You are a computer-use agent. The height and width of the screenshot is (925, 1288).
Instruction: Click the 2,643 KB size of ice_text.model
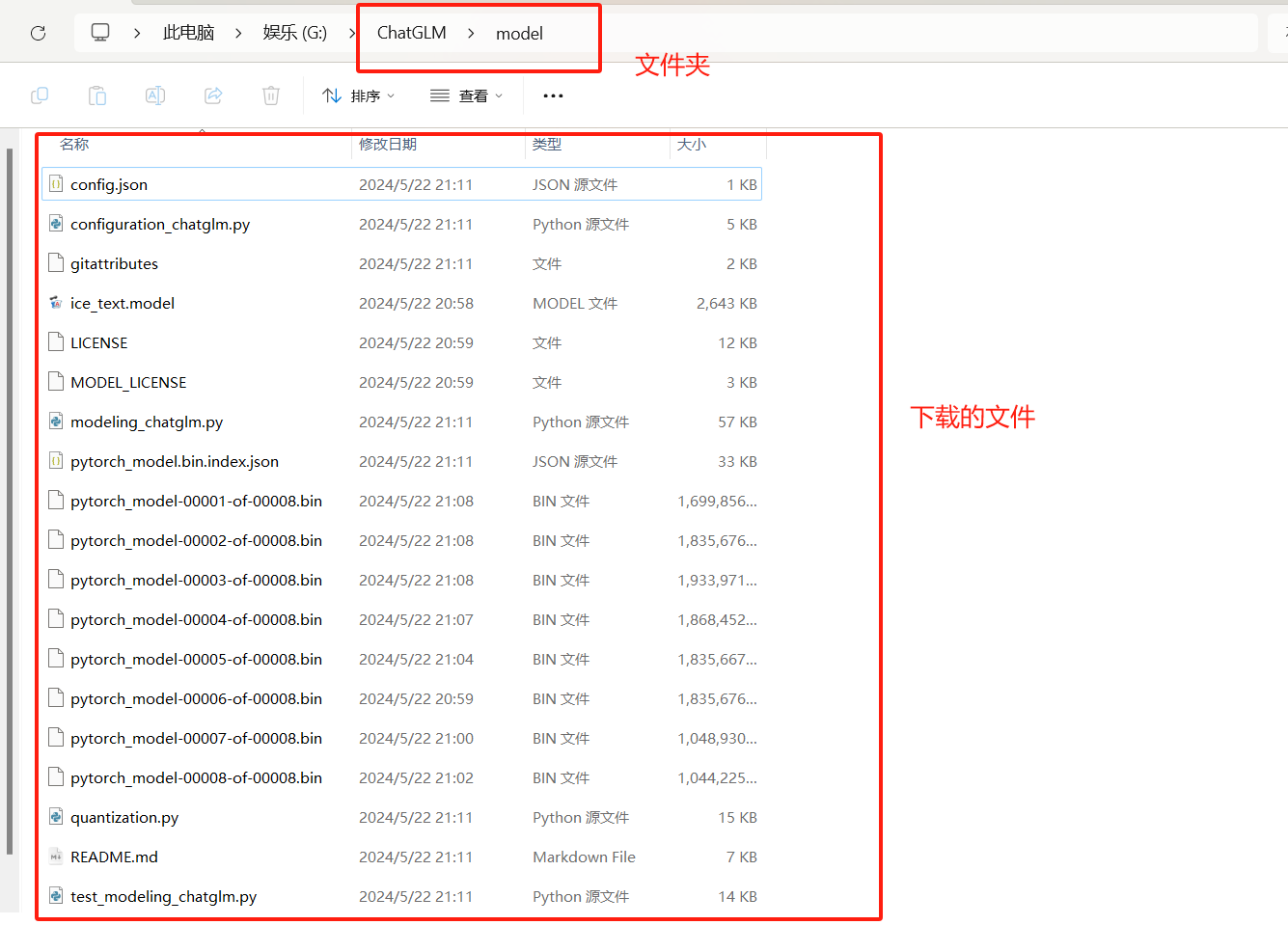(x=726, y=303)
